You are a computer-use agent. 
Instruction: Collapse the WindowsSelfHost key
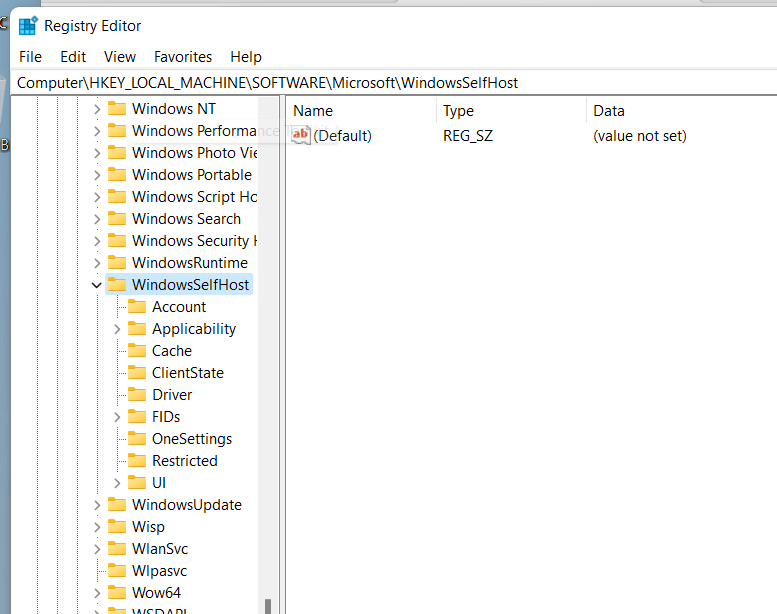click(97, 285)
